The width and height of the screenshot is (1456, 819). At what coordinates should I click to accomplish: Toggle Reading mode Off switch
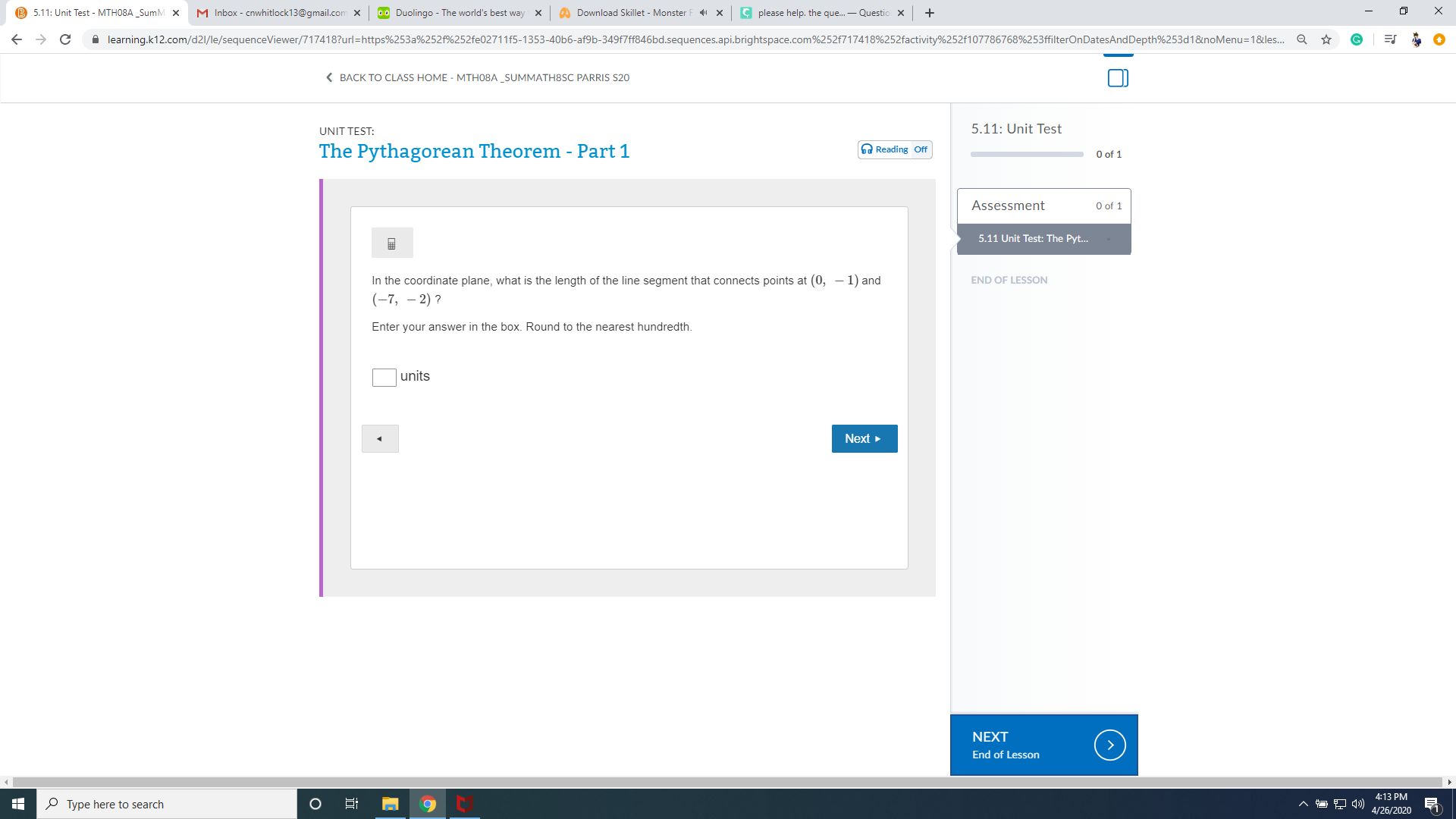[x=895, y=149]
